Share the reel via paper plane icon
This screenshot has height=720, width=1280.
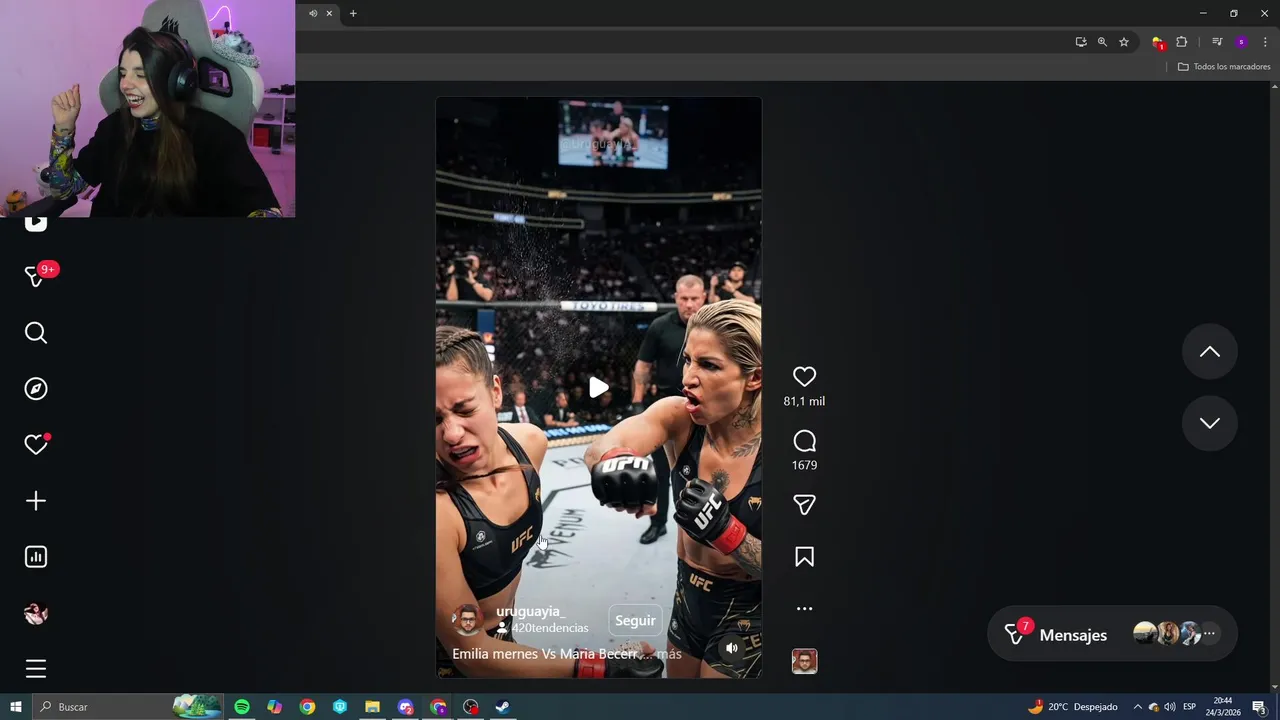click(804, 505)
